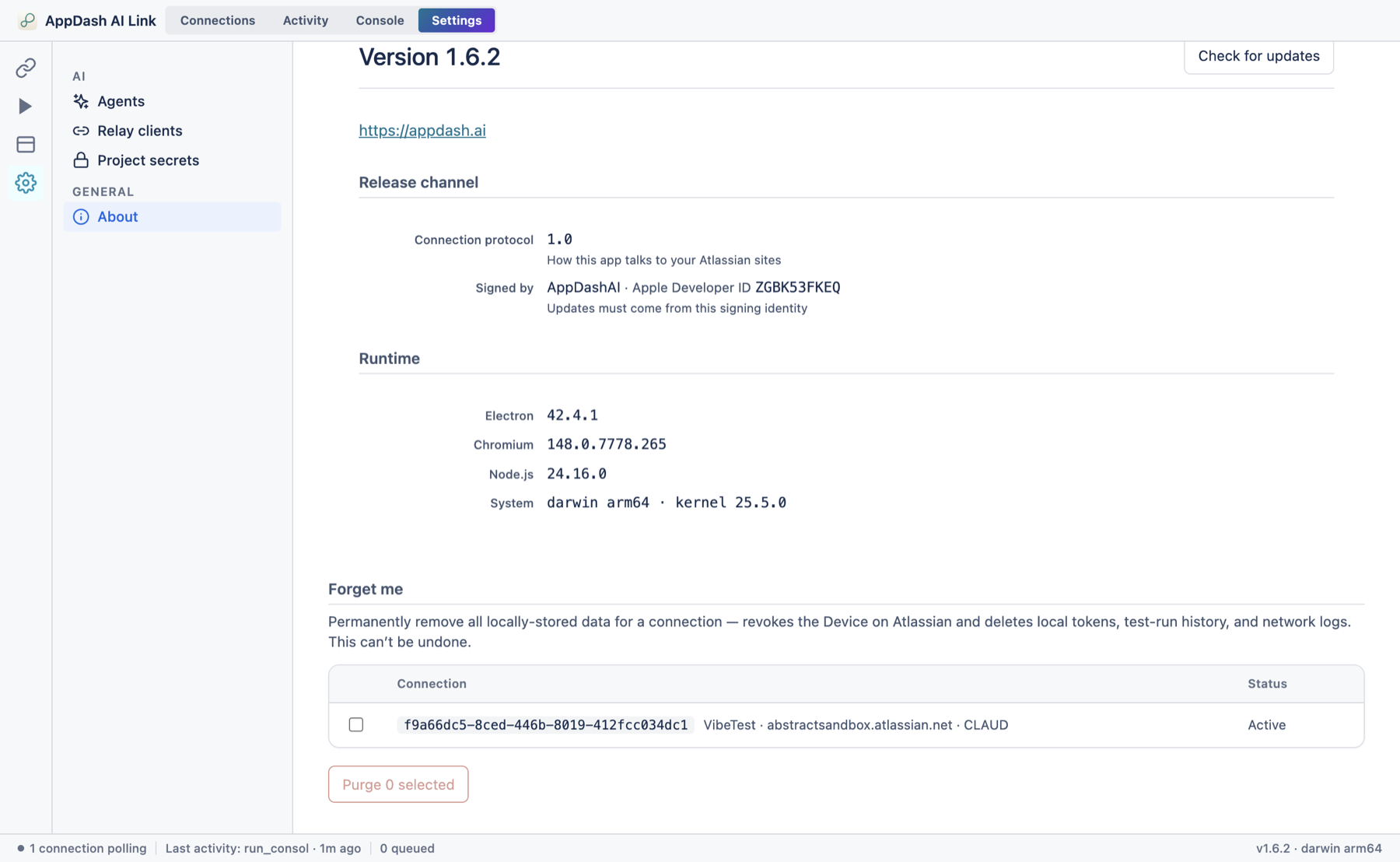Tick the checkbox for the VibeTest connection

(356, 724)
